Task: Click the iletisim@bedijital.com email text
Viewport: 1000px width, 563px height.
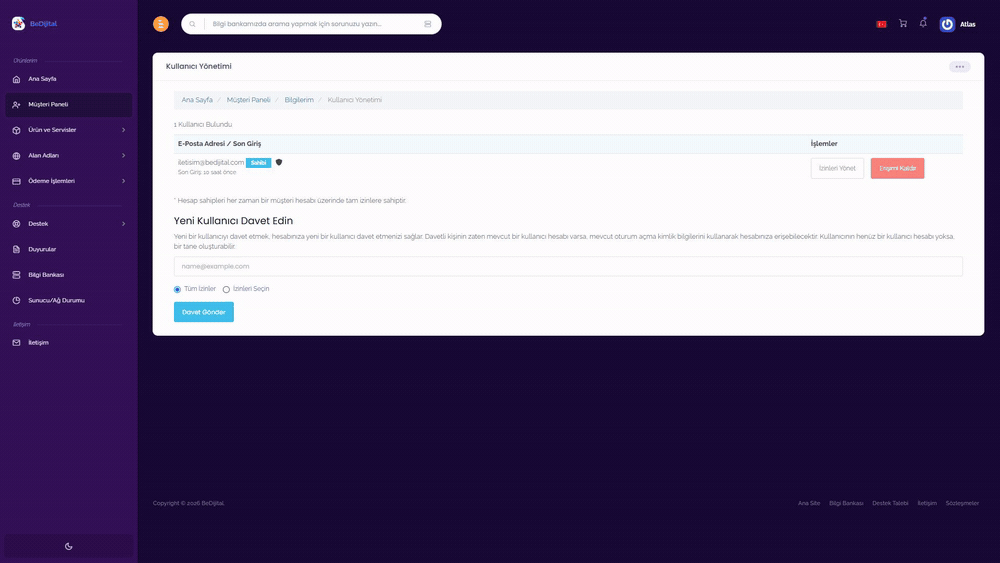Action: [x=210, y=163]
